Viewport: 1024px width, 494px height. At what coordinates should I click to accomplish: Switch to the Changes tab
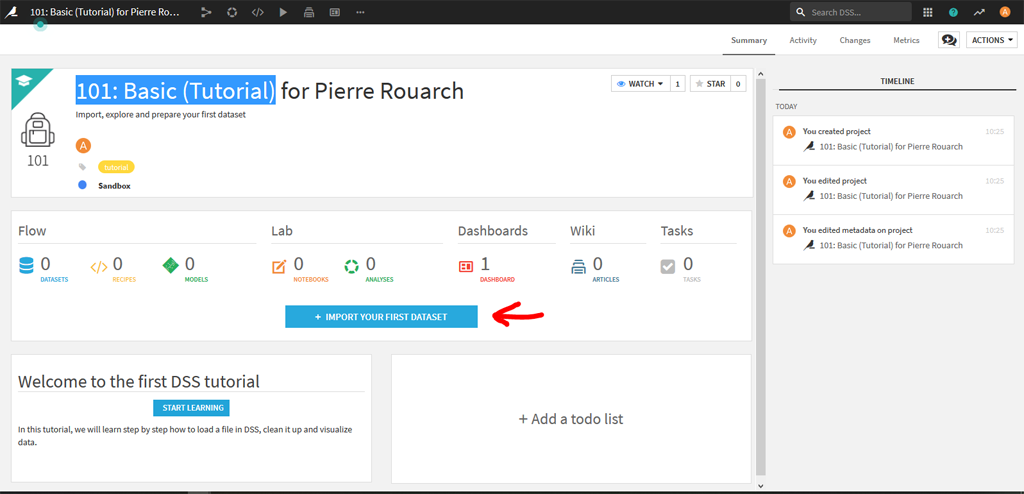pos(855,41)
